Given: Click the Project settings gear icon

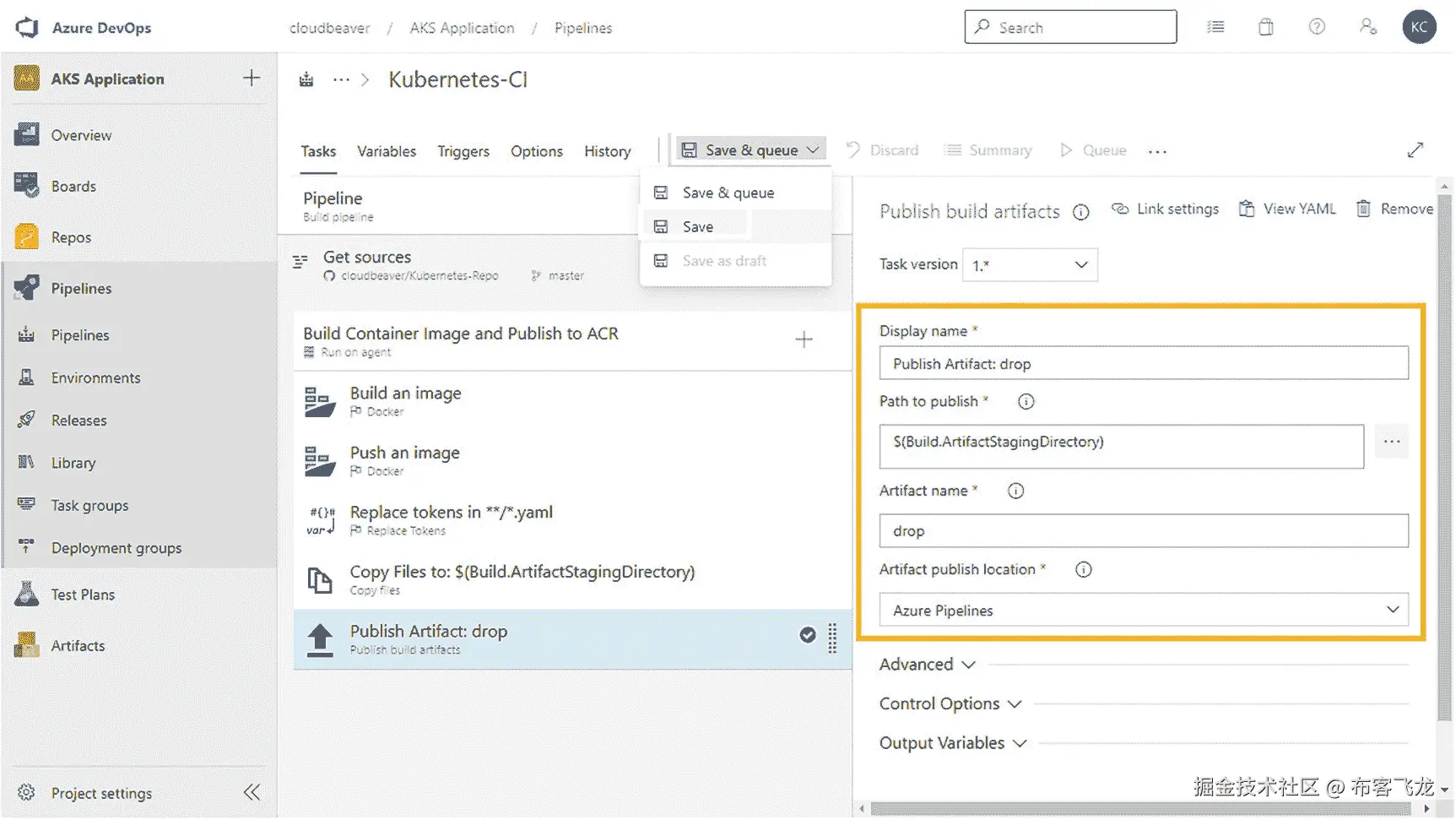Looking at the screenshot, I should pos(27,793).
